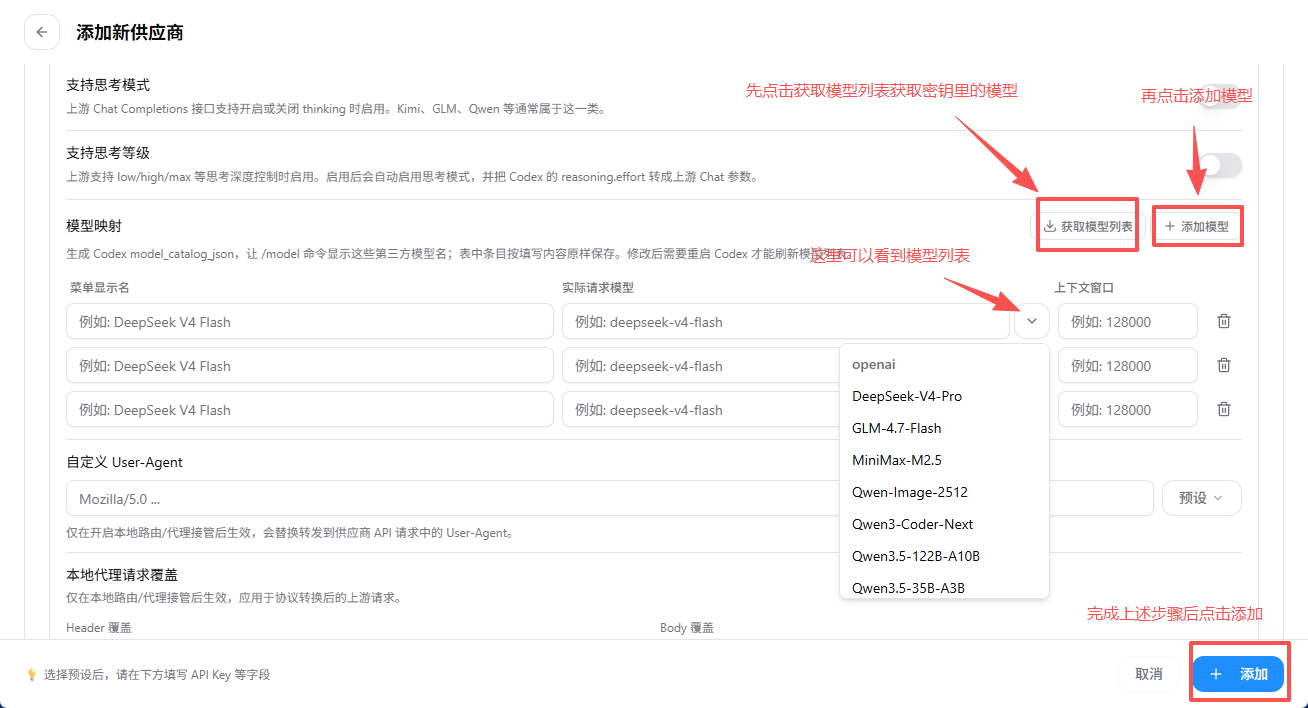
Task: Confirm with the blue 添加 button
Action: click(x=1238, y=674)
